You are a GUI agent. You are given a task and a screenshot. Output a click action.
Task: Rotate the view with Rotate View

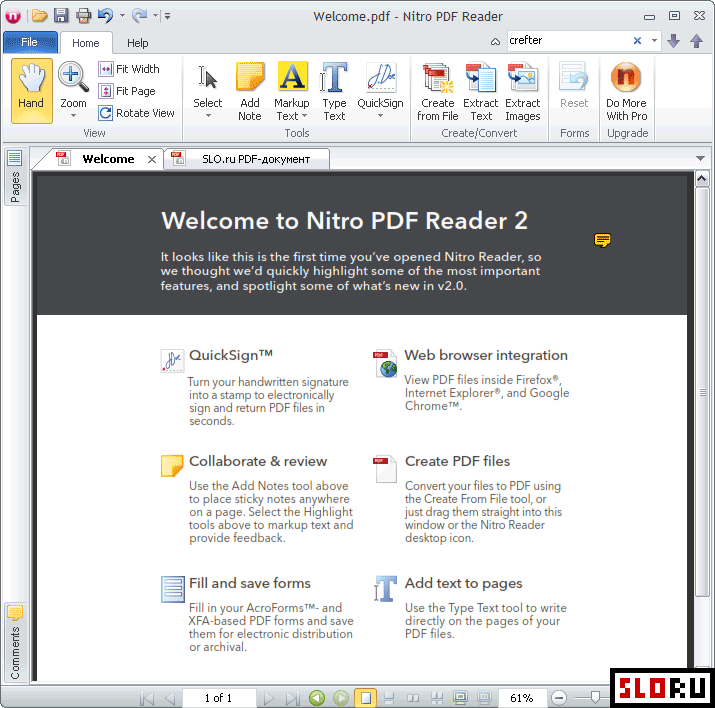click(x=136, y=113)
